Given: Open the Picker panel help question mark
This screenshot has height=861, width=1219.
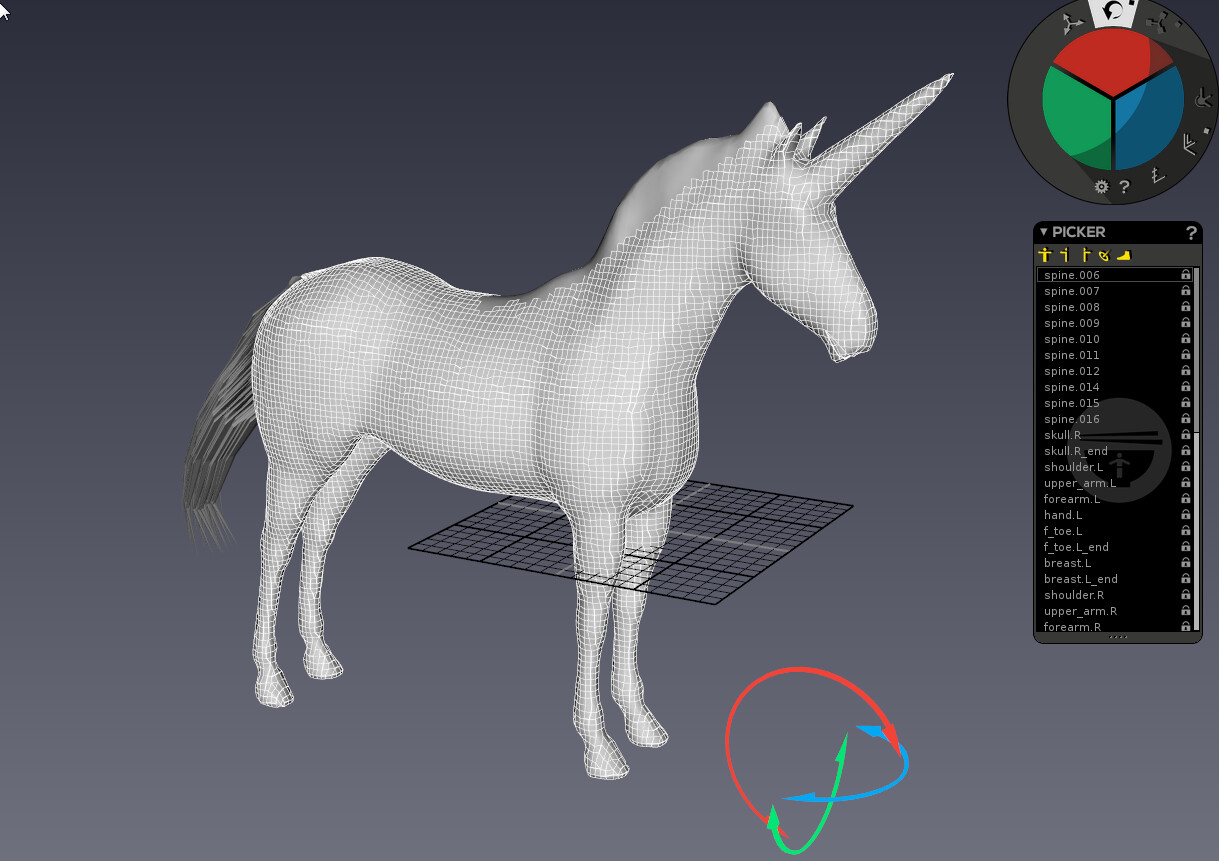Looking at the screenshot, I should (1191, 232).
